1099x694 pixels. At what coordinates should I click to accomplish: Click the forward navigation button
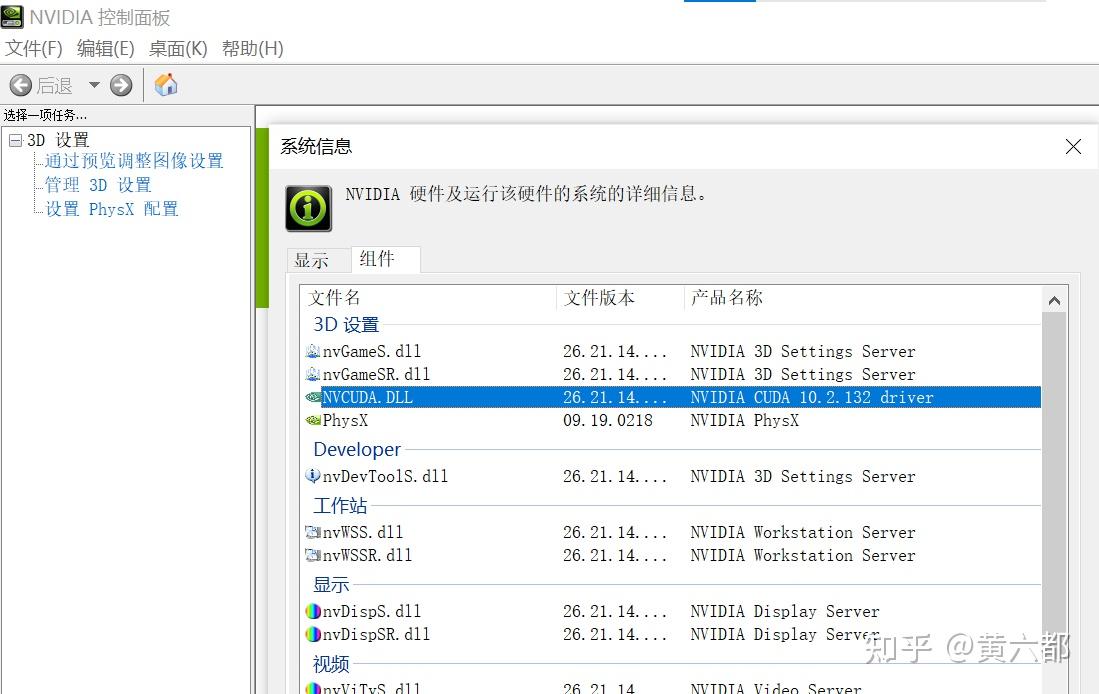(120, 84)
